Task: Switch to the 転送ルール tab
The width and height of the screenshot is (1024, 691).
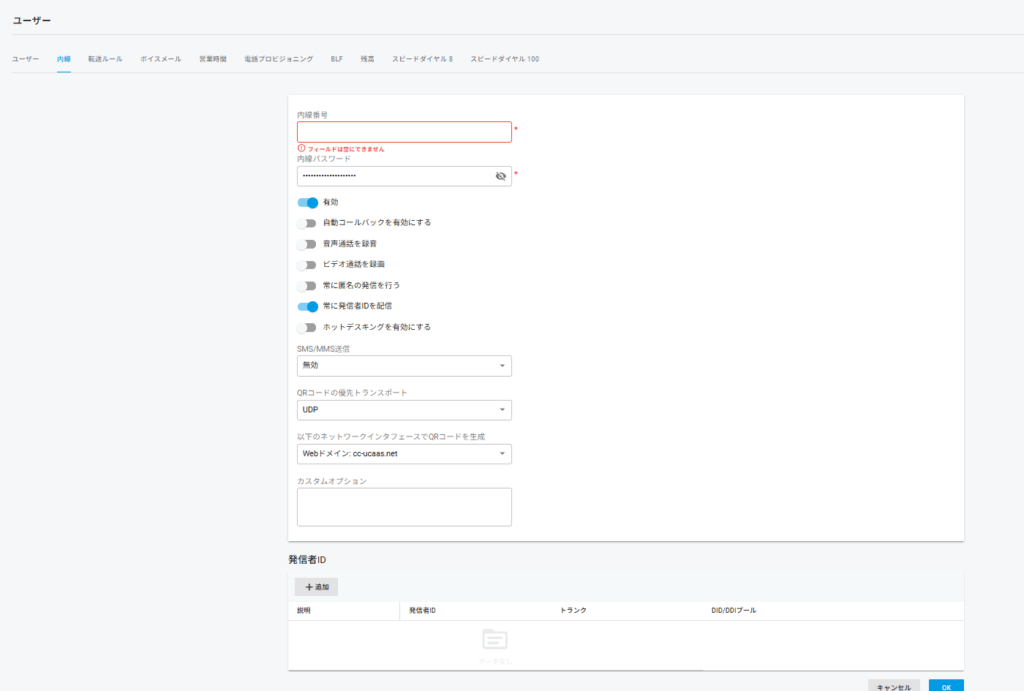Action: (x=105, y=60)
